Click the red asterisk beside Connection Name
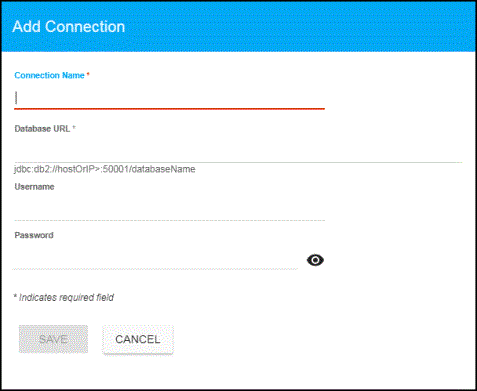 point(88,74)
